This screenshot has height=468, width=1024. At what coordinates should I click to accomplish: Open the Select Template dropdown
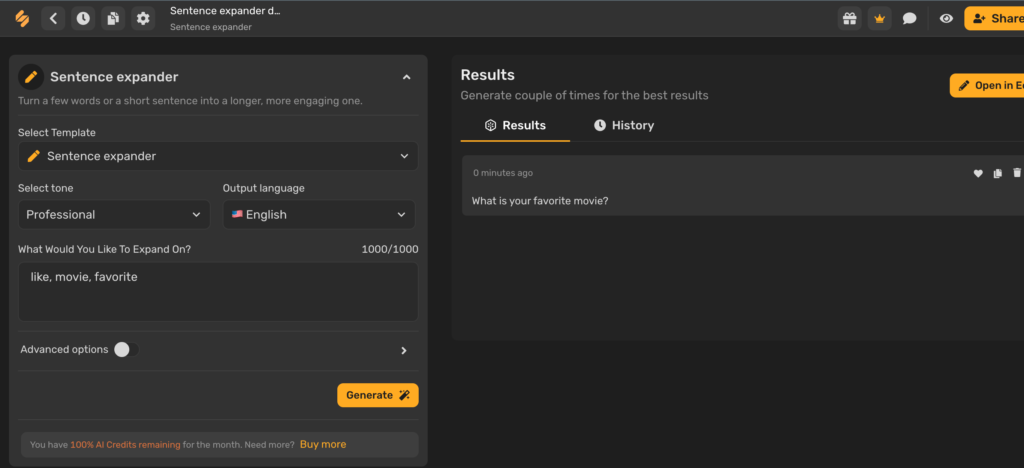pos(218,156)
